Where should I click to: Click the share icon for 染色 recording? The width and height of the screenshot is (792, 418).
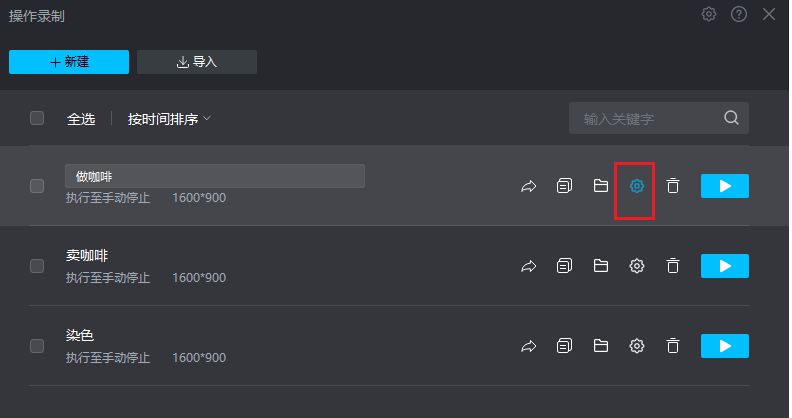click(529, 346)
